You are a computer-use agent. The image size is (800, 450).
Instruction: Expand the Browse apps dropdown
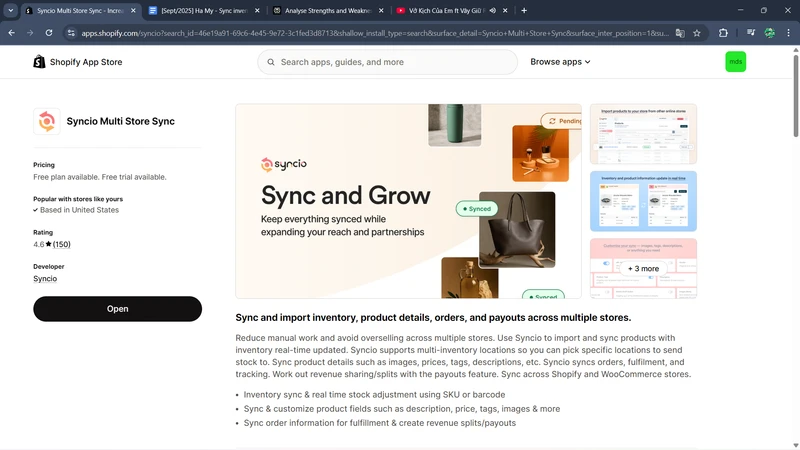point(560,62)
